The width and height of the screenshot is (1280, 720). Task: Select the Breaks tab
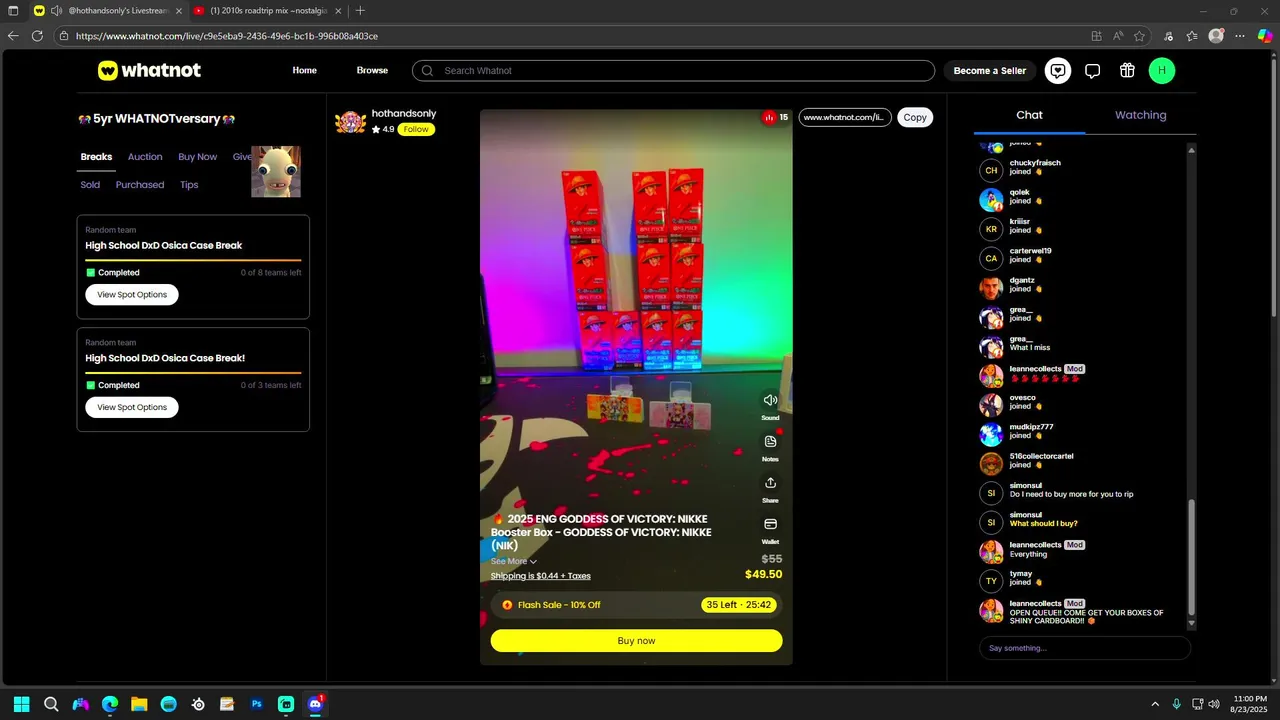point(96,157)
